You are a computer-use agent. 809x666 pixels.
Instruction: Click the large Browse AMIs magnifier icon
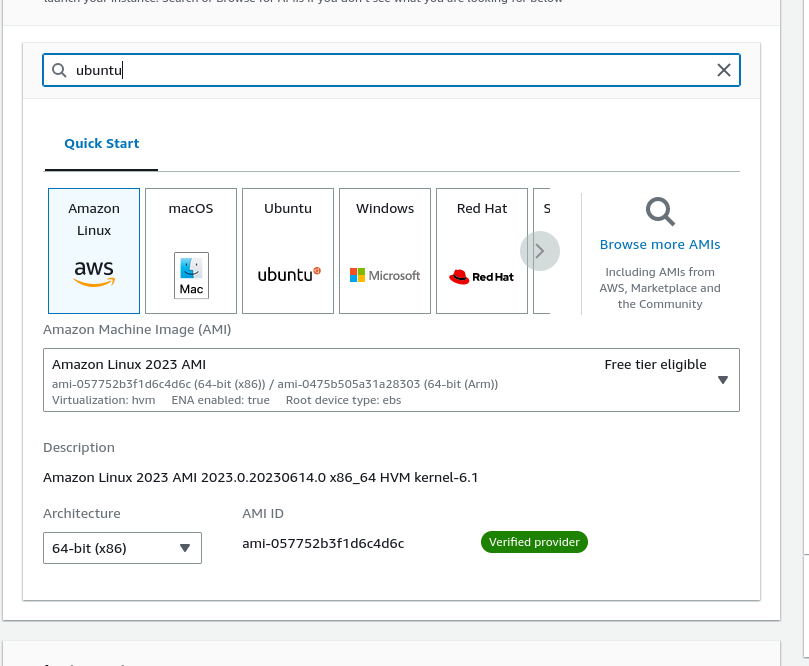click(x=660, y=212)
